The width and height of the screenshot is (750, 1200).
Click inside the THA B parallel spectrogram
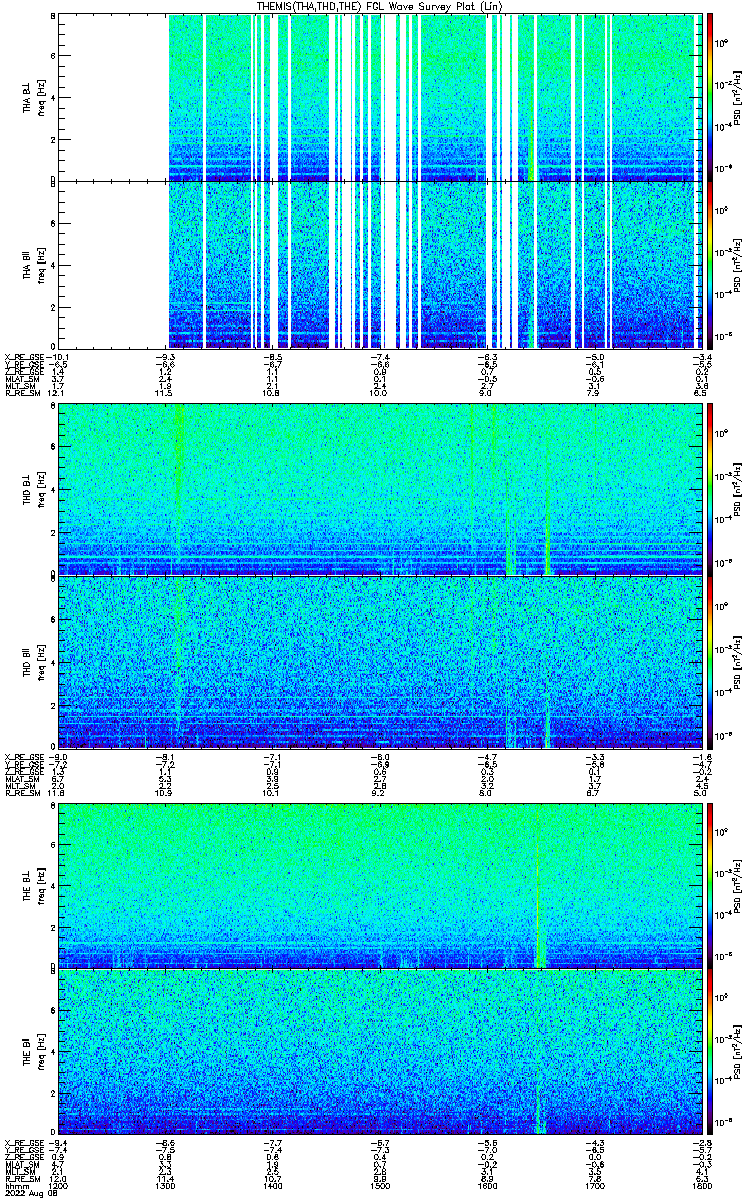(380, 264)
